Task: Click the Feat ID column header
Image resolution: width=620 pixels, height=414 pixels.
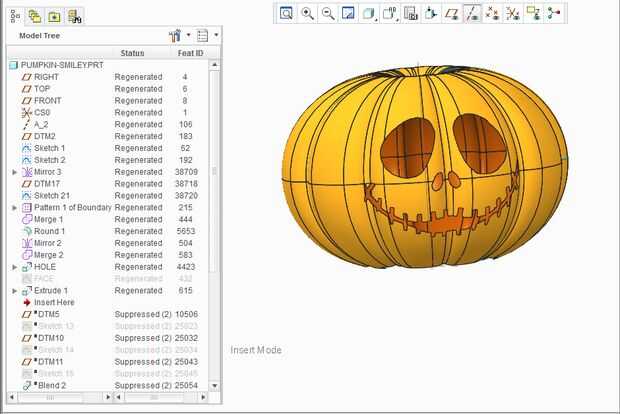Action: [190, 53]
